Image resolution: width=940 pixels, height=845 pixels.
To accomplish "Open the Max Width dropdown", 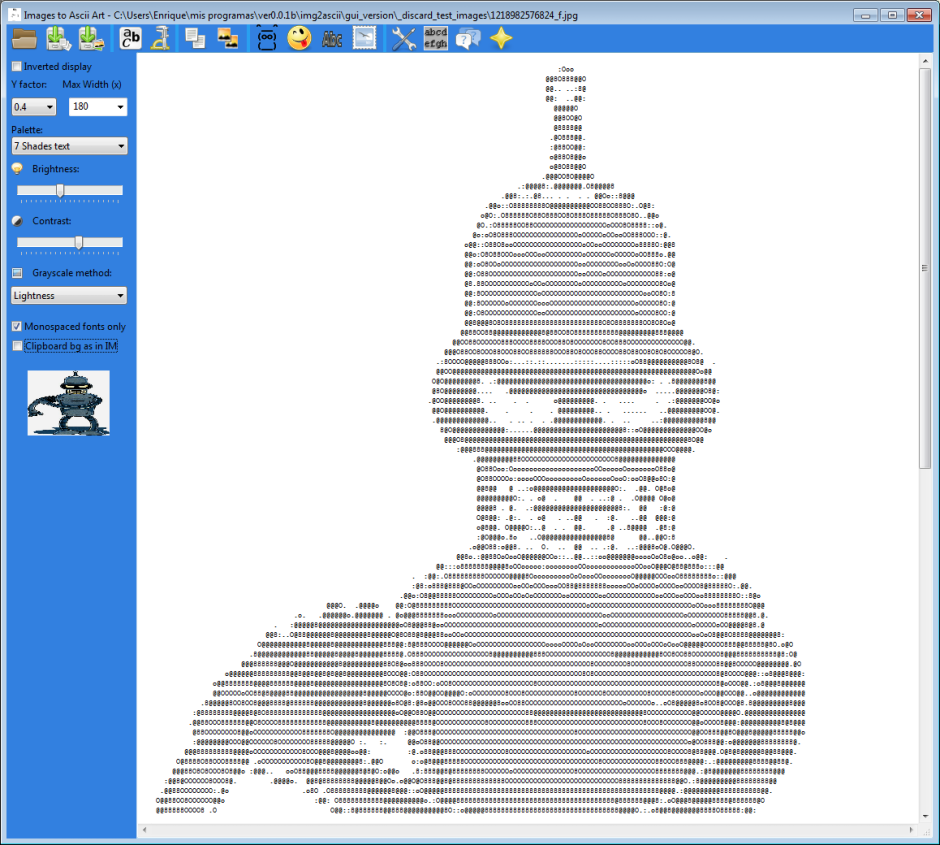I will point(97,105).
